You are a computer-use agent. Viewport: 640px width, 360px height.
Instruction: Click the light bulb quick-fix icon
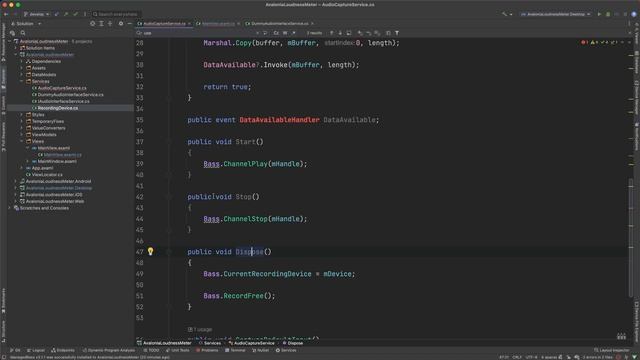(x=150, y=251)
